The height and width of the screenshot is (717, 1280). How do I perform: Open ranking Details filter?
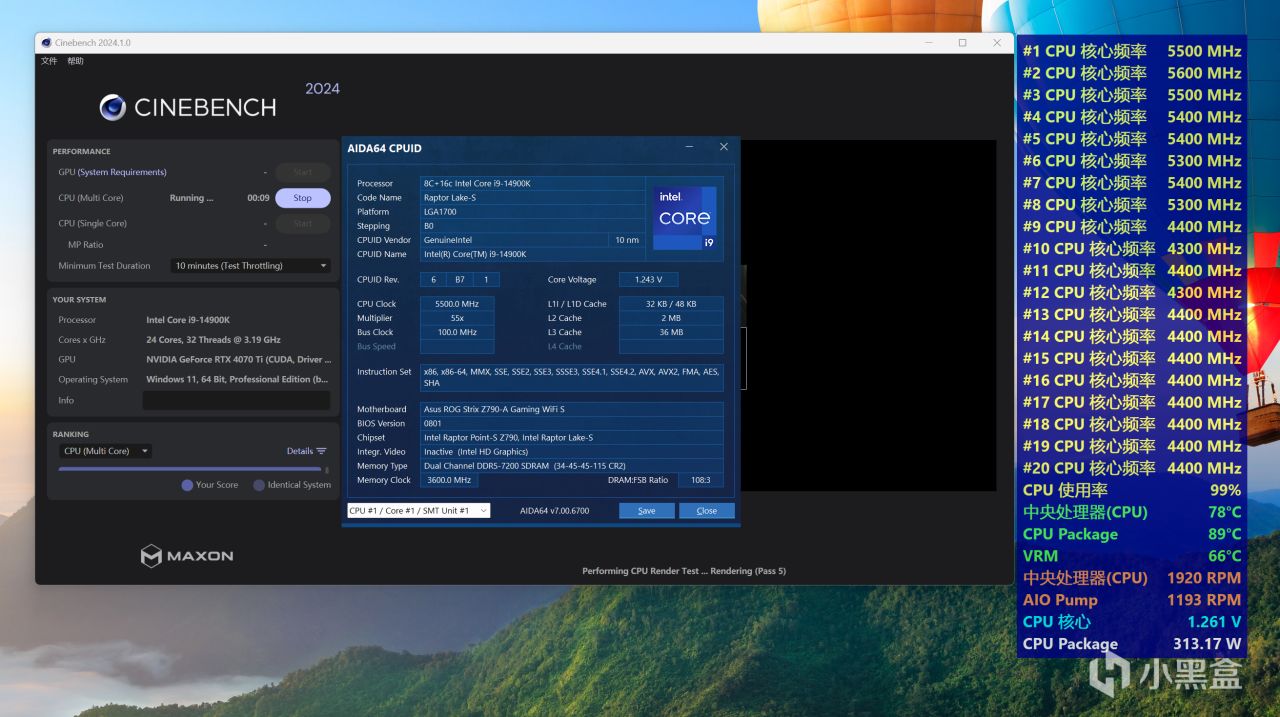click(306, 451)
